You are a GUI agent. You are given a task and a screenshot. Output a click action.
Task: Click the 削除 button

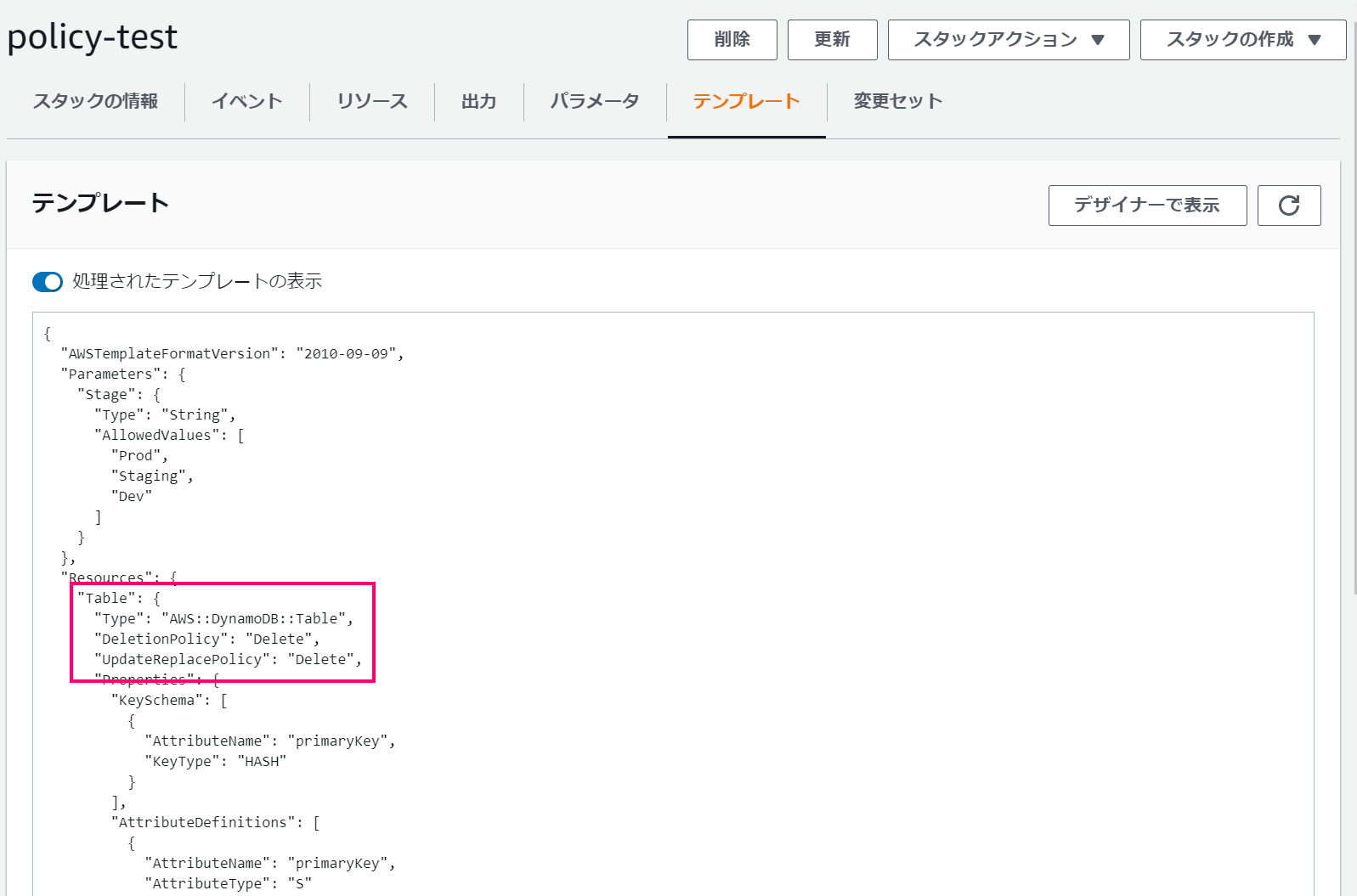[732, 40]
